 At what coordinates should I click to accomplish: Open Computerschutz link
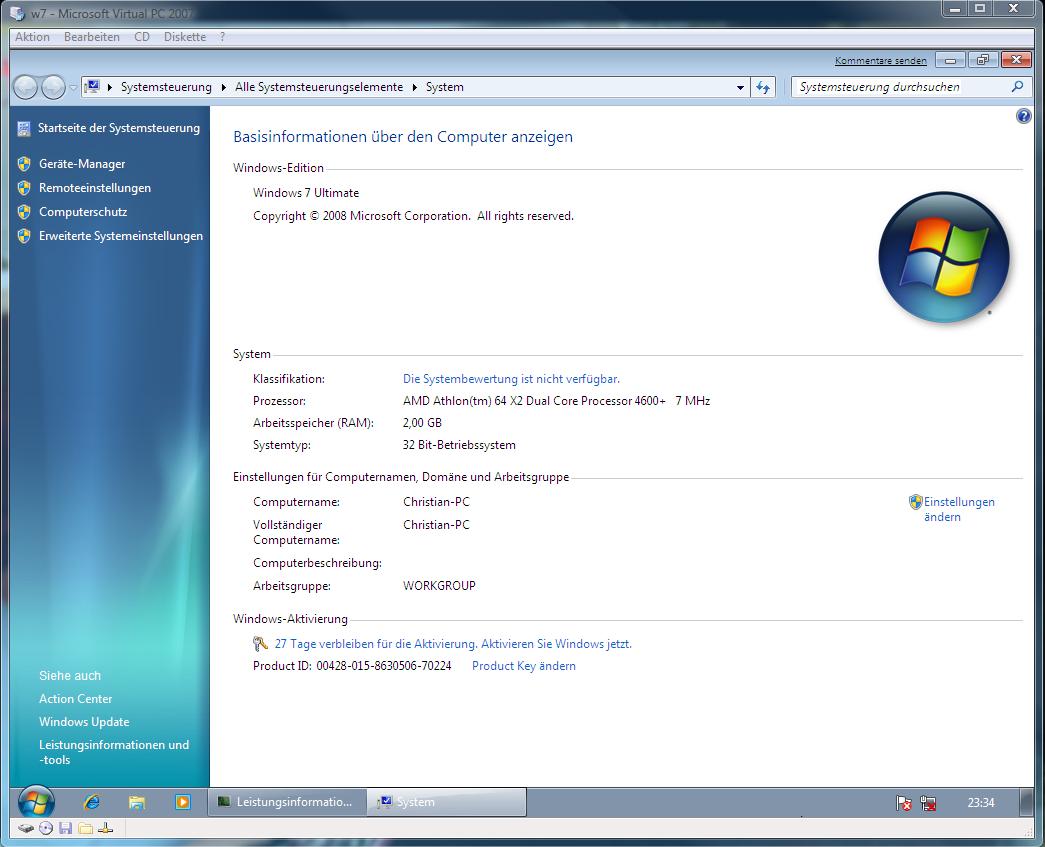click(83, 212)
